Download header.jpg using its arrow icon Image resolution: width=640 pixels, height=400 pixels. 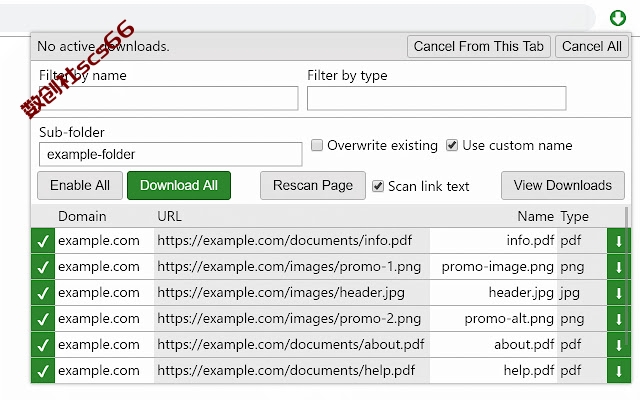(619, 293)
